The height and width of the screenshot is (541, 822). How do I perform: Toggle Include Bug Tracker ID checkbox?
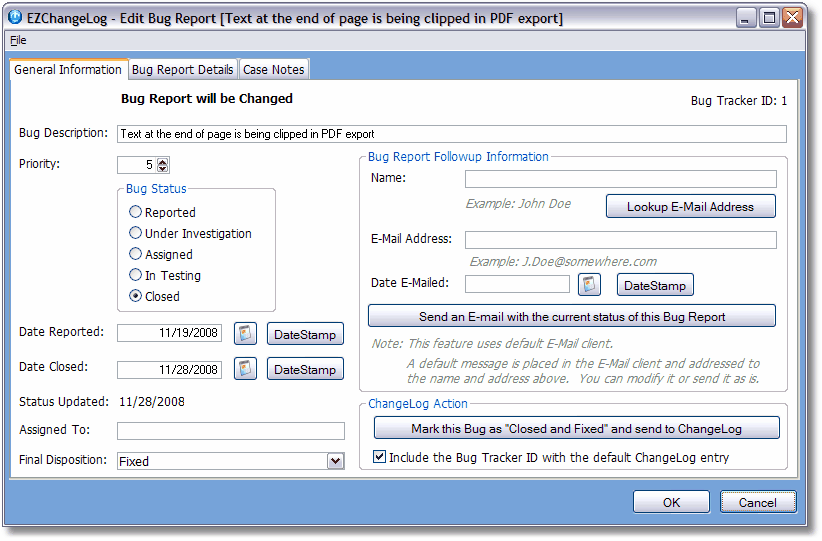click(x=379, y=457)
